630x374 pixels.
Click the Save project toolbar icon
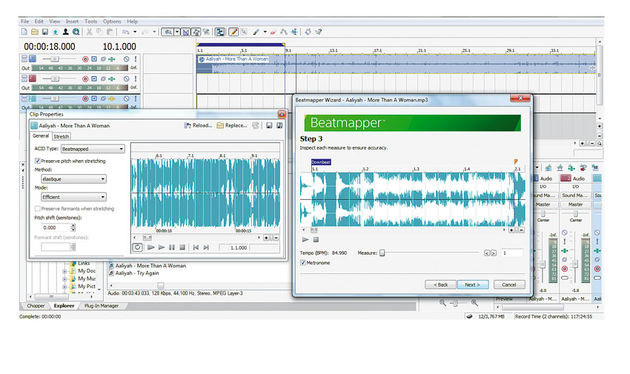(x=45, y=32)
